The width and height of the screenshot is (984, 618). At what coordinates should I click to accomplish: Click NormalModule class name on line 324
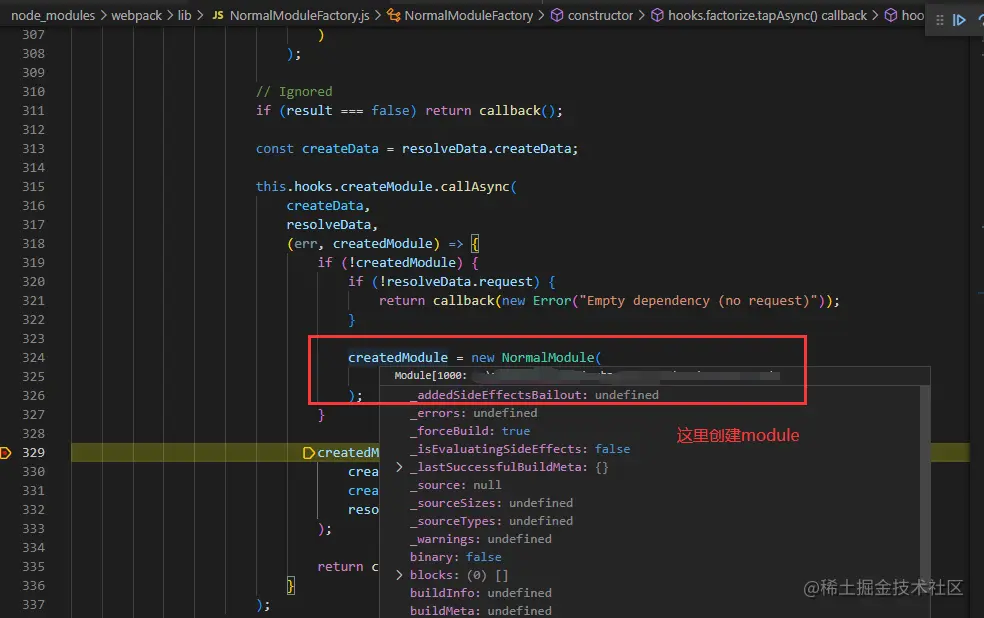[548, 358]
